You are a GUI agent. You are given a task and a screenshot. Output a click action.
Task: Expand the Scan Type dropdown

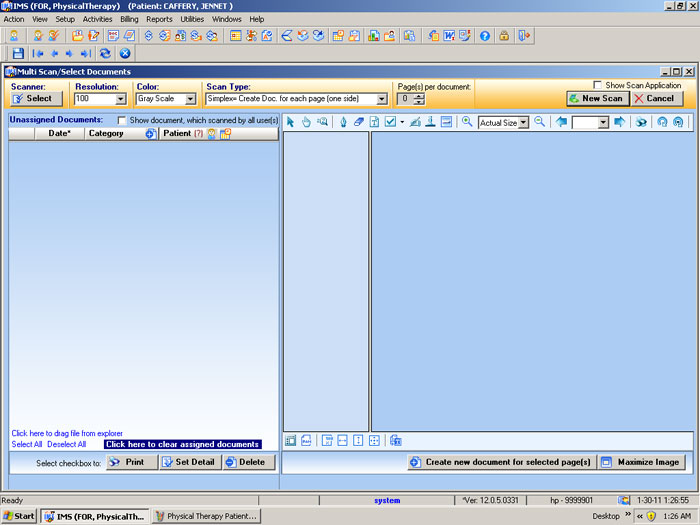tap(381, 99)
